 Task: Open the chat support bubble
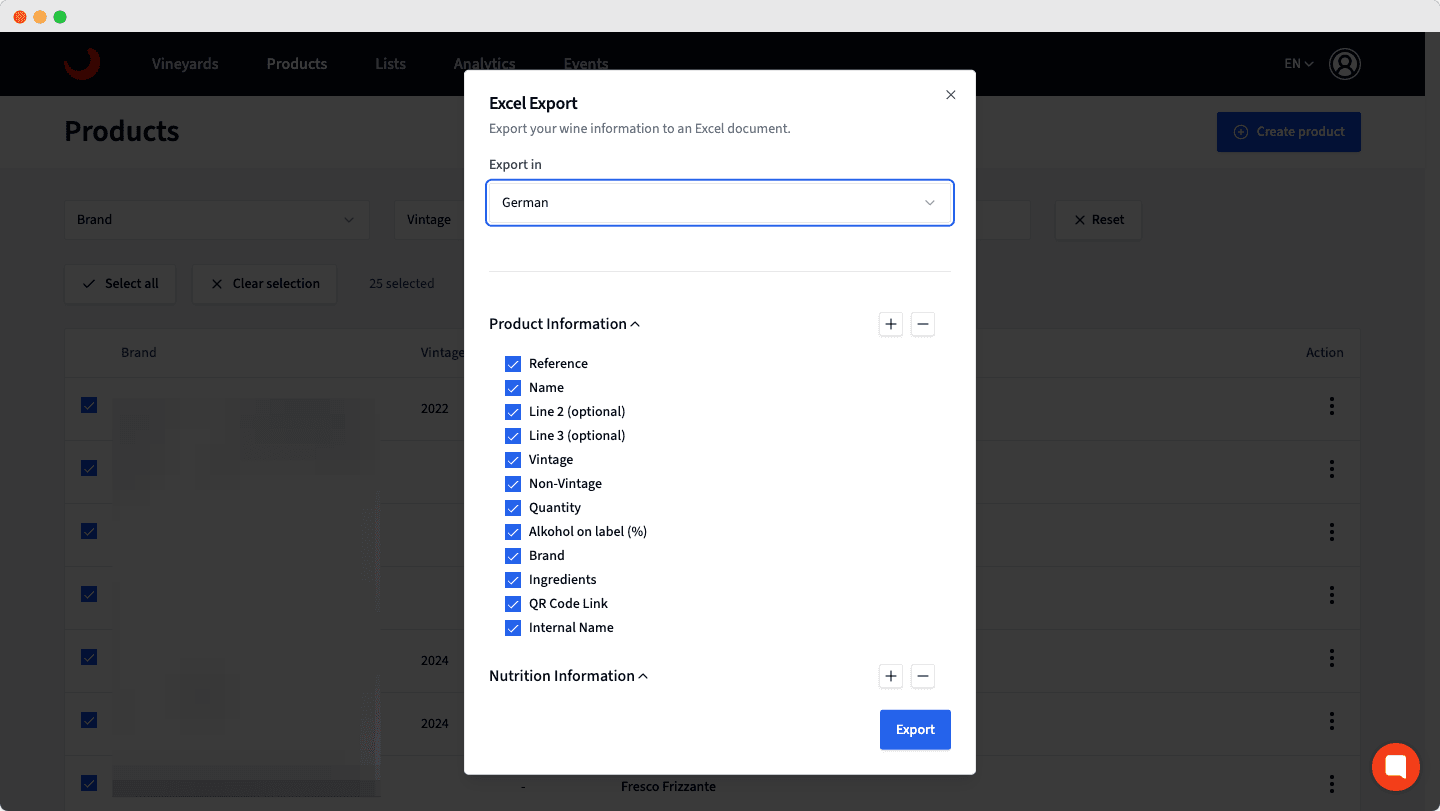[x=1395, y=766]
